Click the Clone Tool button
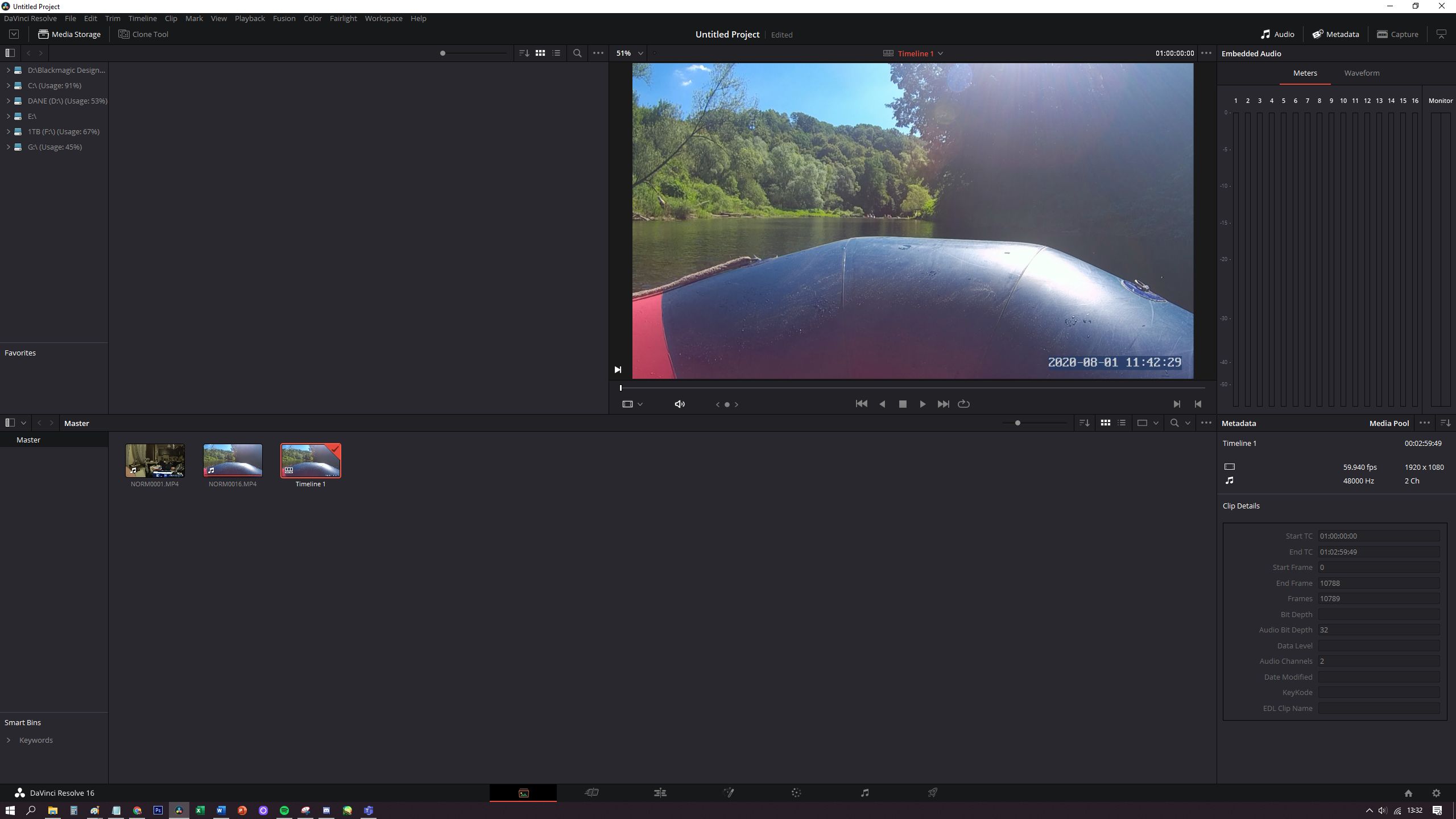The width and height of the screenshot is (1456, 819). click(x=143, y=34)
